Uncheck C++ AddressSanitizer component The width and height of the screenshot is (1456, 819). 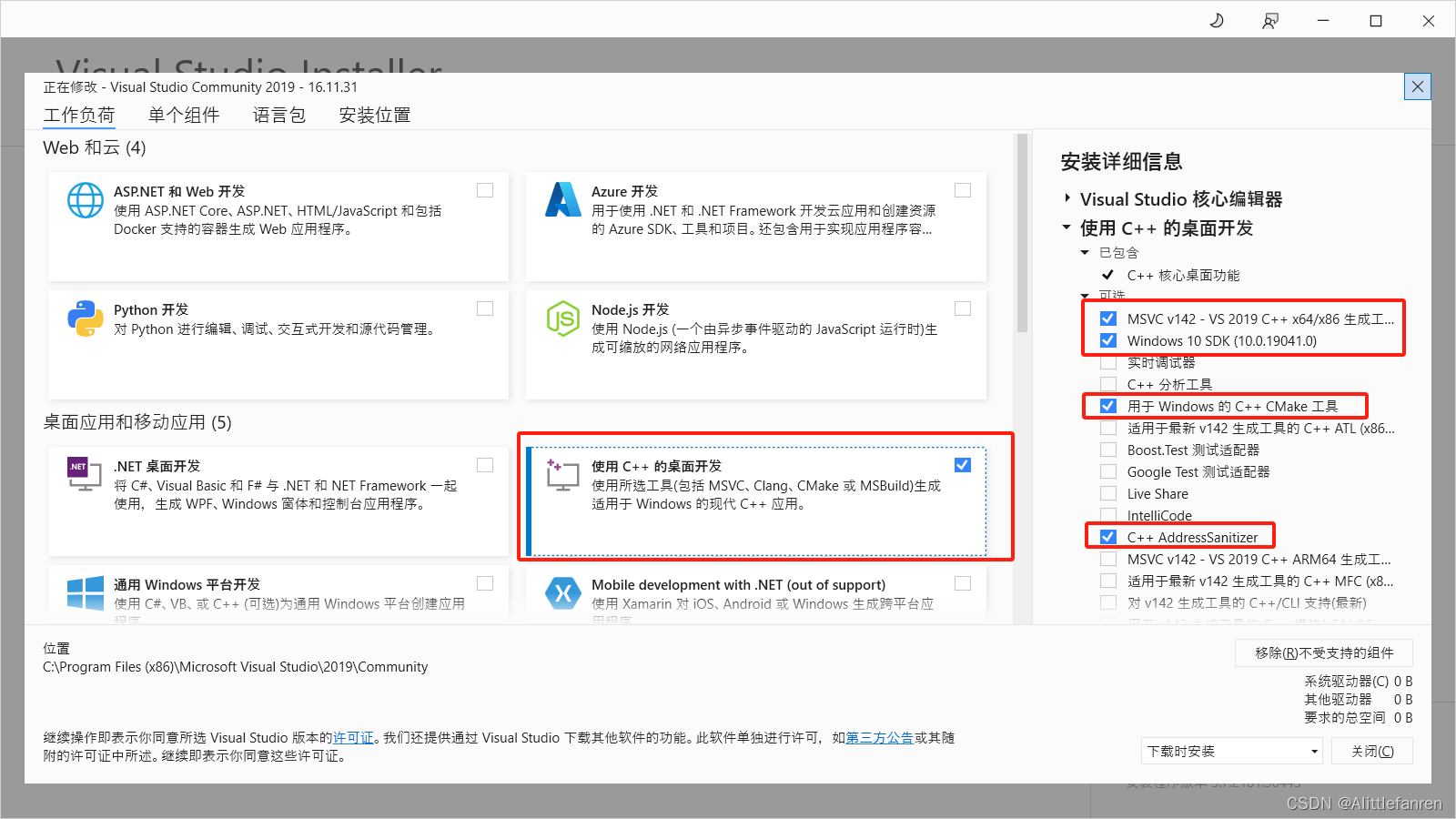pos(1108,537)
